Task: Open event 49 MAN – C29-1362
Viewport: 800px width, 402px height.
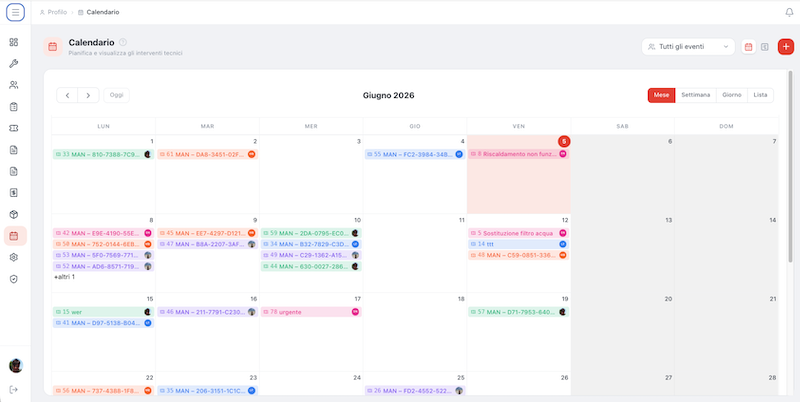Action: [311, 255]
